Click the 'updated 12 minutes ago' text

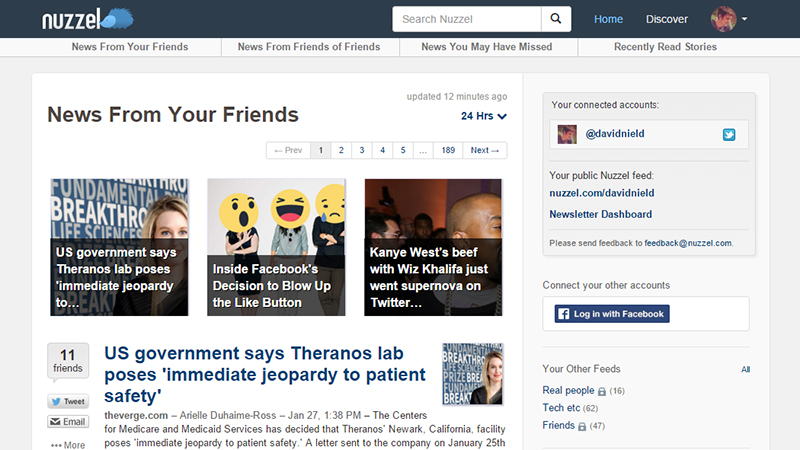tap(457, 96)
